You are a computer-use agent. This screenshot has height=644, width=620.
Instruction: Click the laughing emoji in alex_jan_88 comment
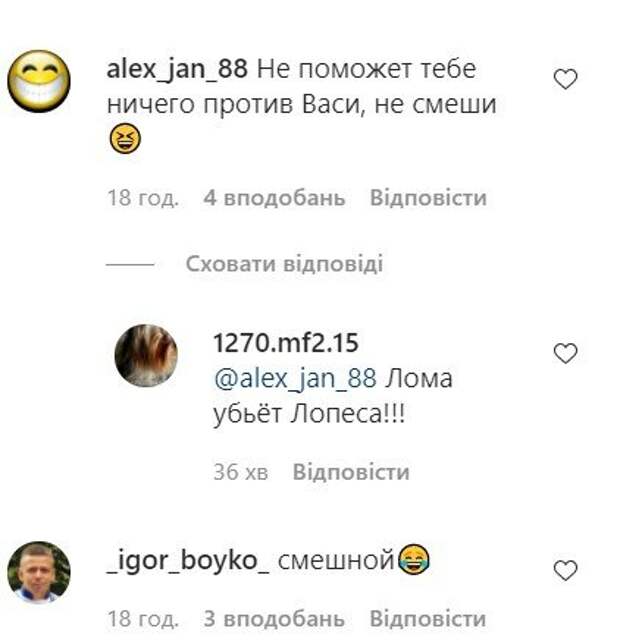(x=125, y=139)
